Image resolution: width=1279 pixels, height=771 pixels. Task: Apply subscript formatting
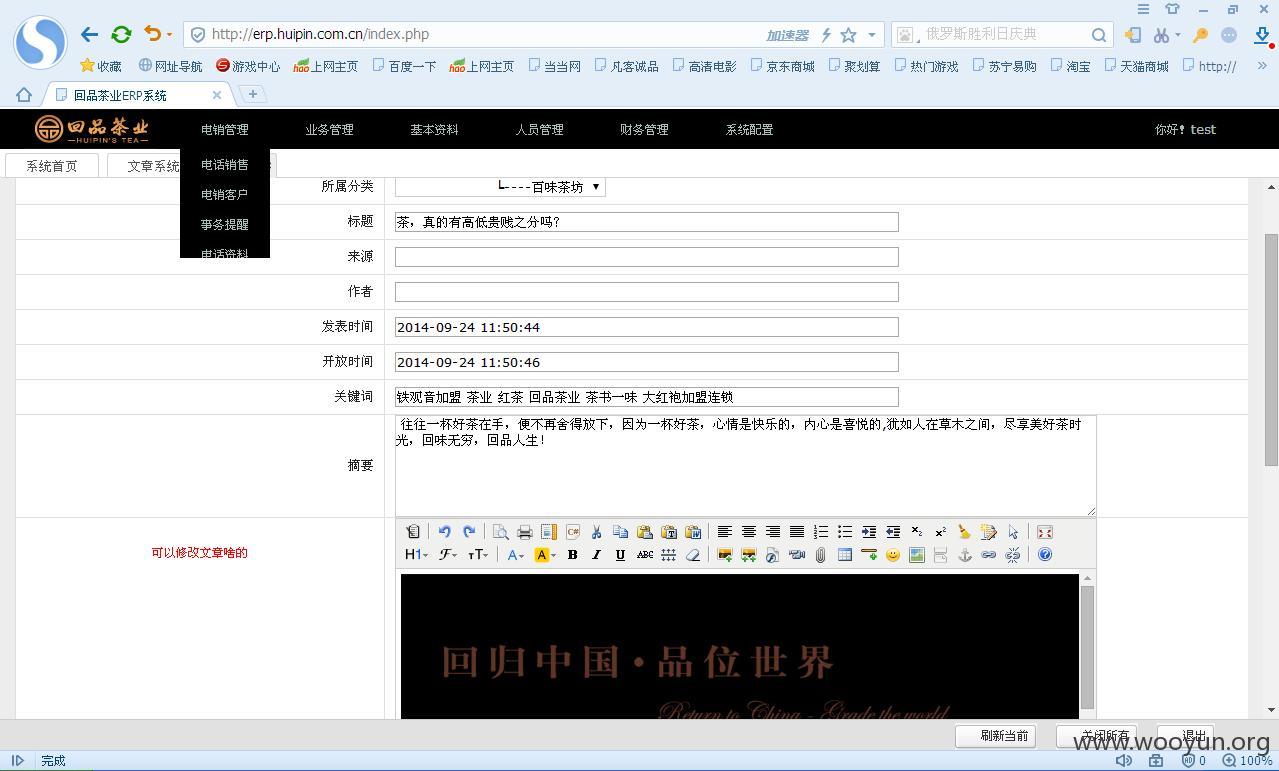click(x=916, y=532)
